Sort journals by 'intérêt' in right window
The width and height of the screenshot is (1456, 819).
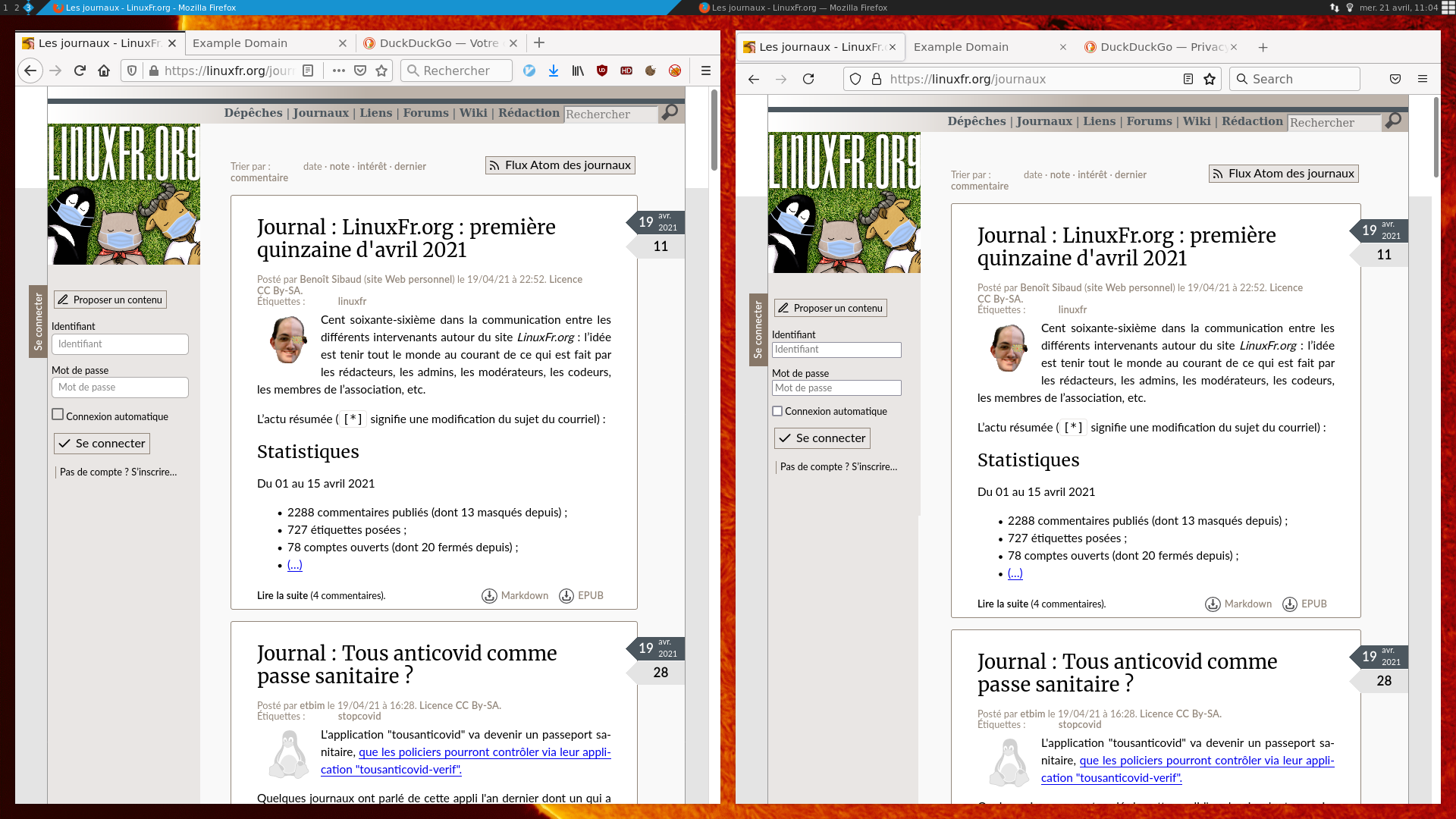[x=1093, y=175]
